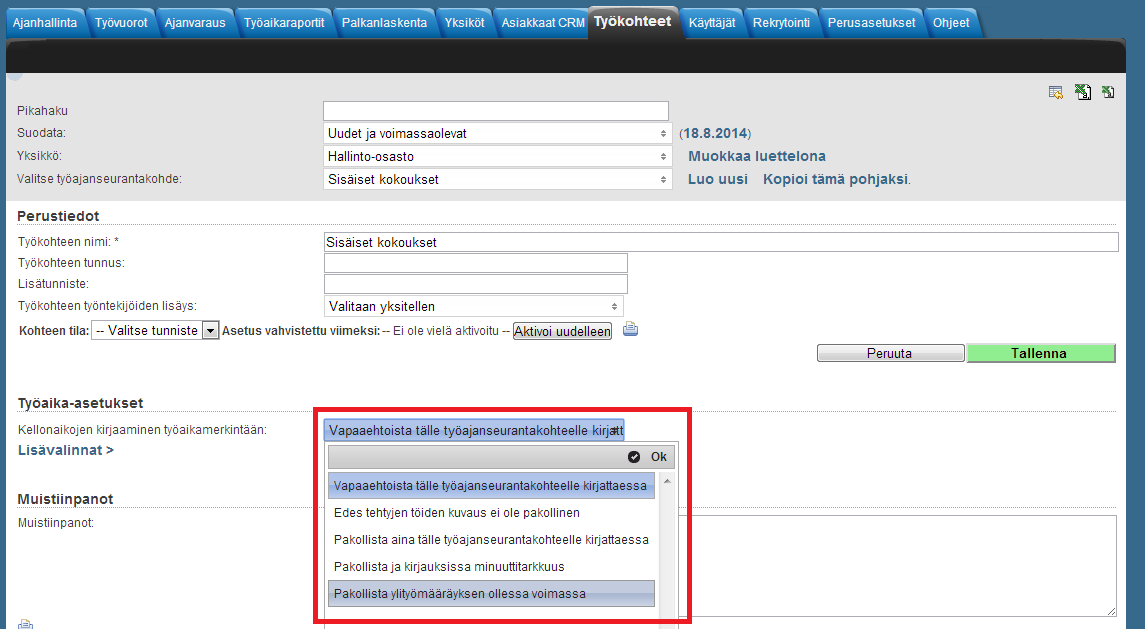
Task: Click the Peruuta button
Action: click(890, 353)
